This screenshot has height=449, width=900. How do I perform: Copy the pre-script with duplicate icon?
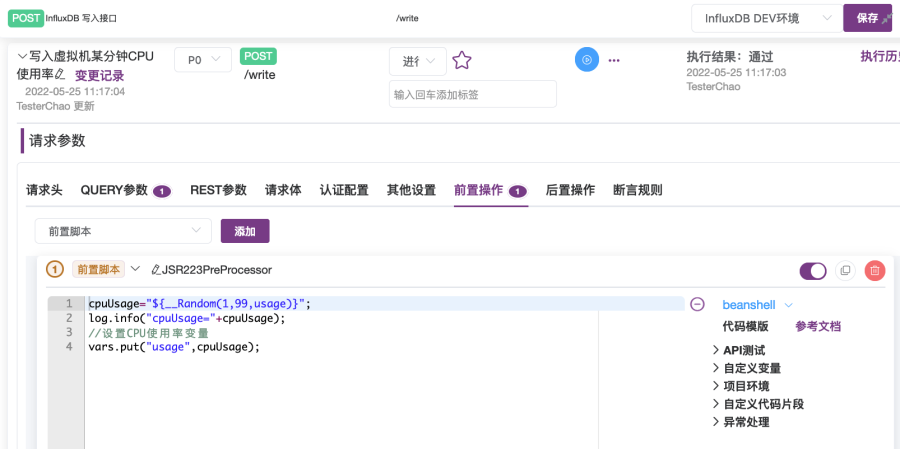pyautogui.click(x=845, y=270)
